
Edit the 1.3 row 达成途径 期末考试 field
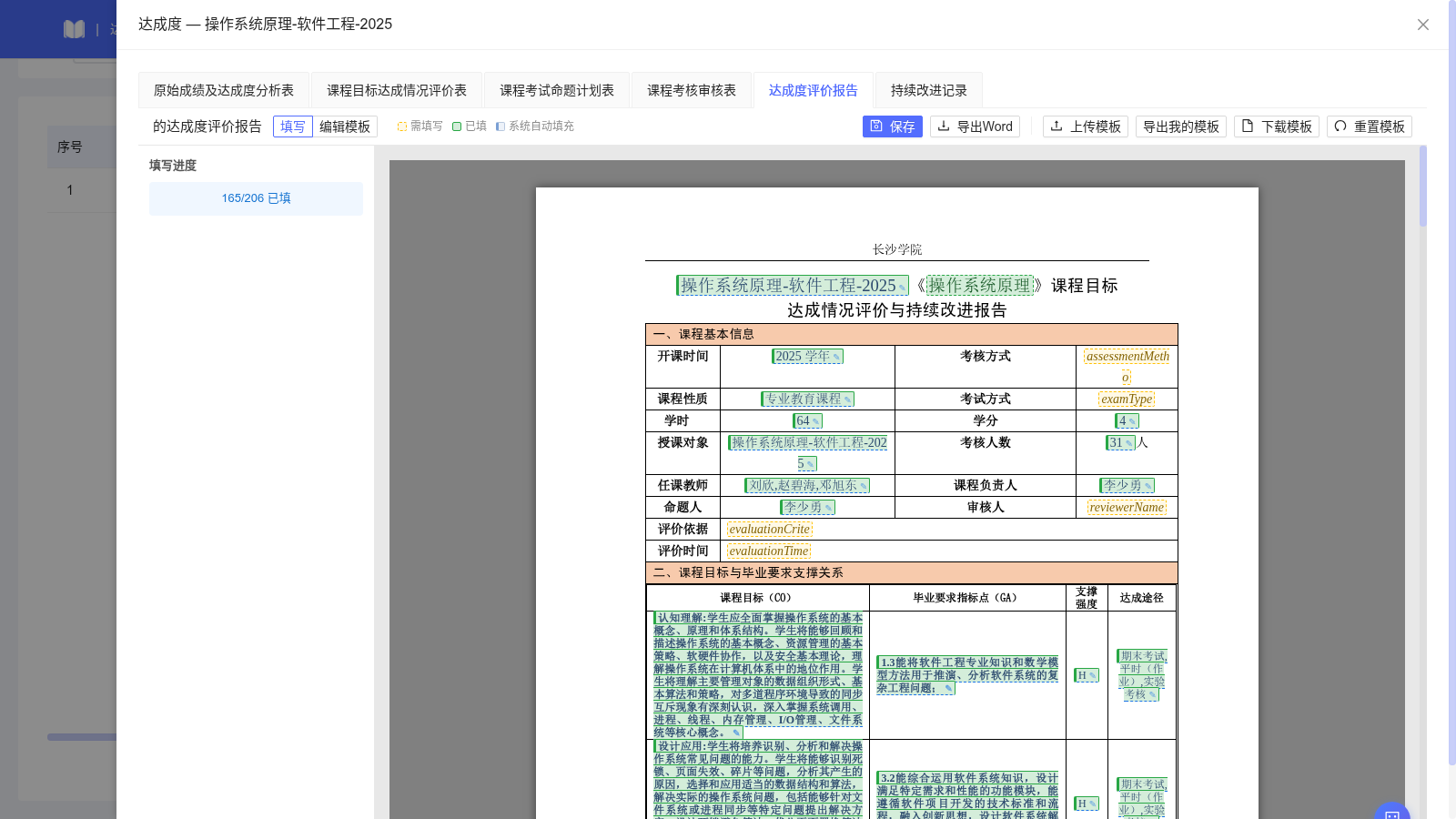pos(1142,675)
